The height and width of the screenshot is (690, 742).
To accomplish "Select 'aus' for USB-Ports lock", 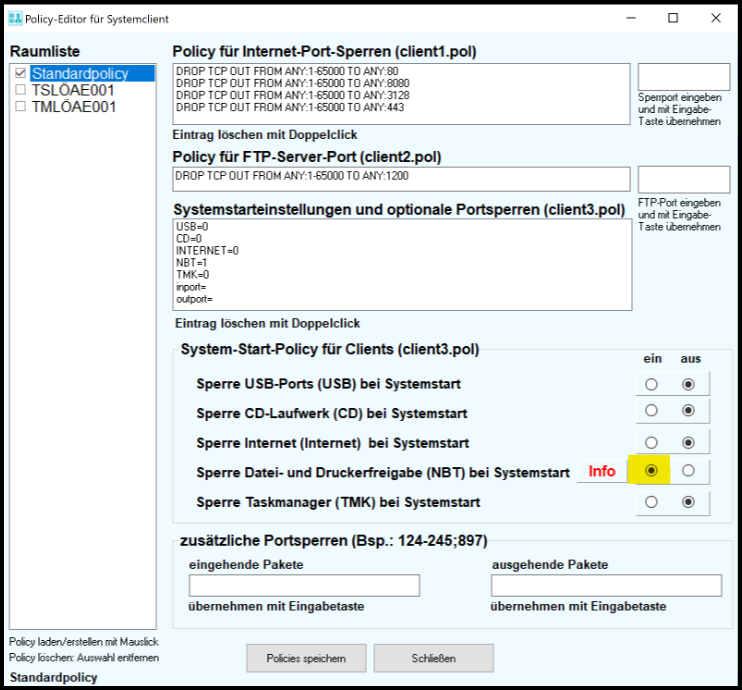I will pos(688,384).
